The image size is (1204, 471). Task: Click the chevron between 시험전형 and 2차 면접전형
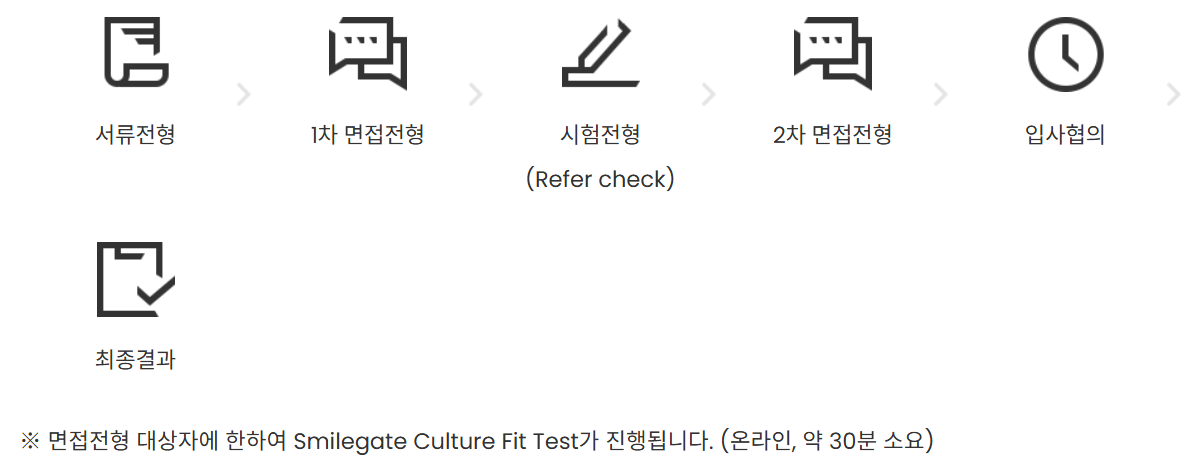[x=709, y=95]
